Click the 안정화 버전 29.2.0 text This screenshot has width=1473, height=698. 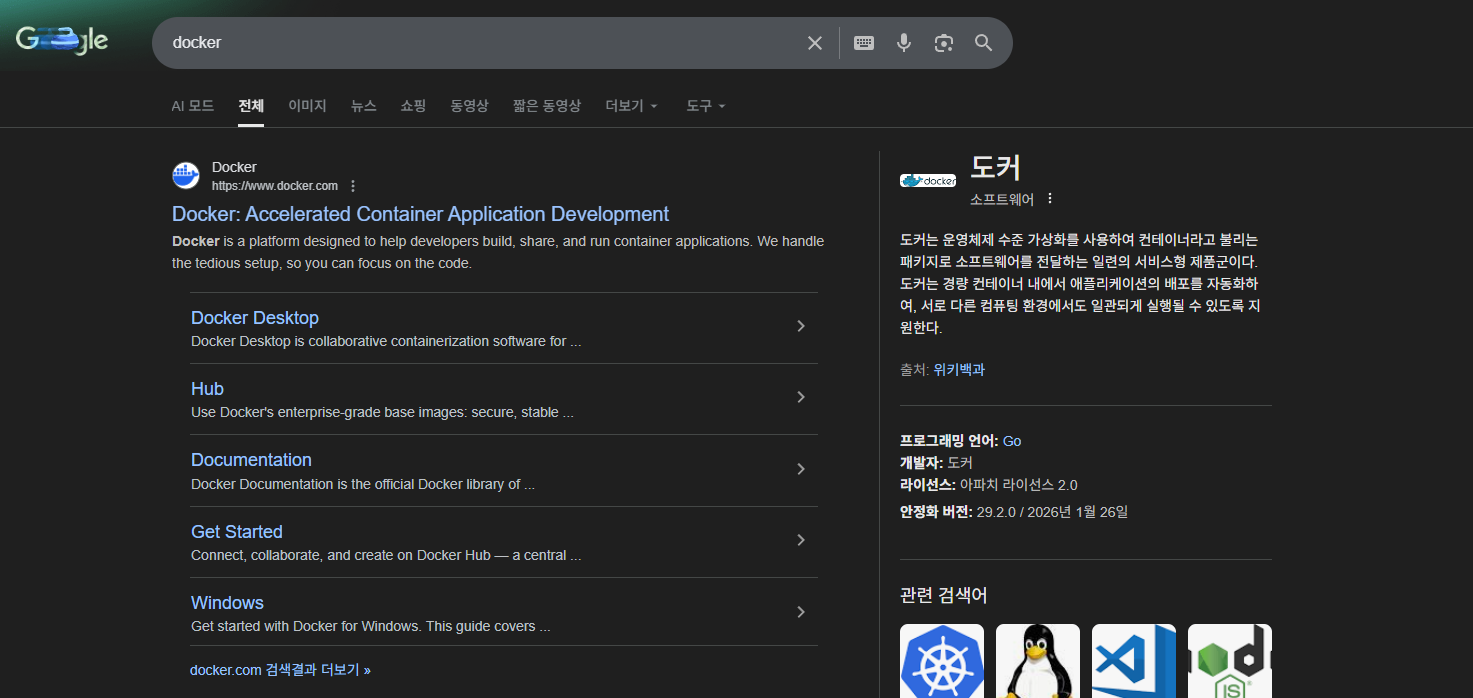1014,512
